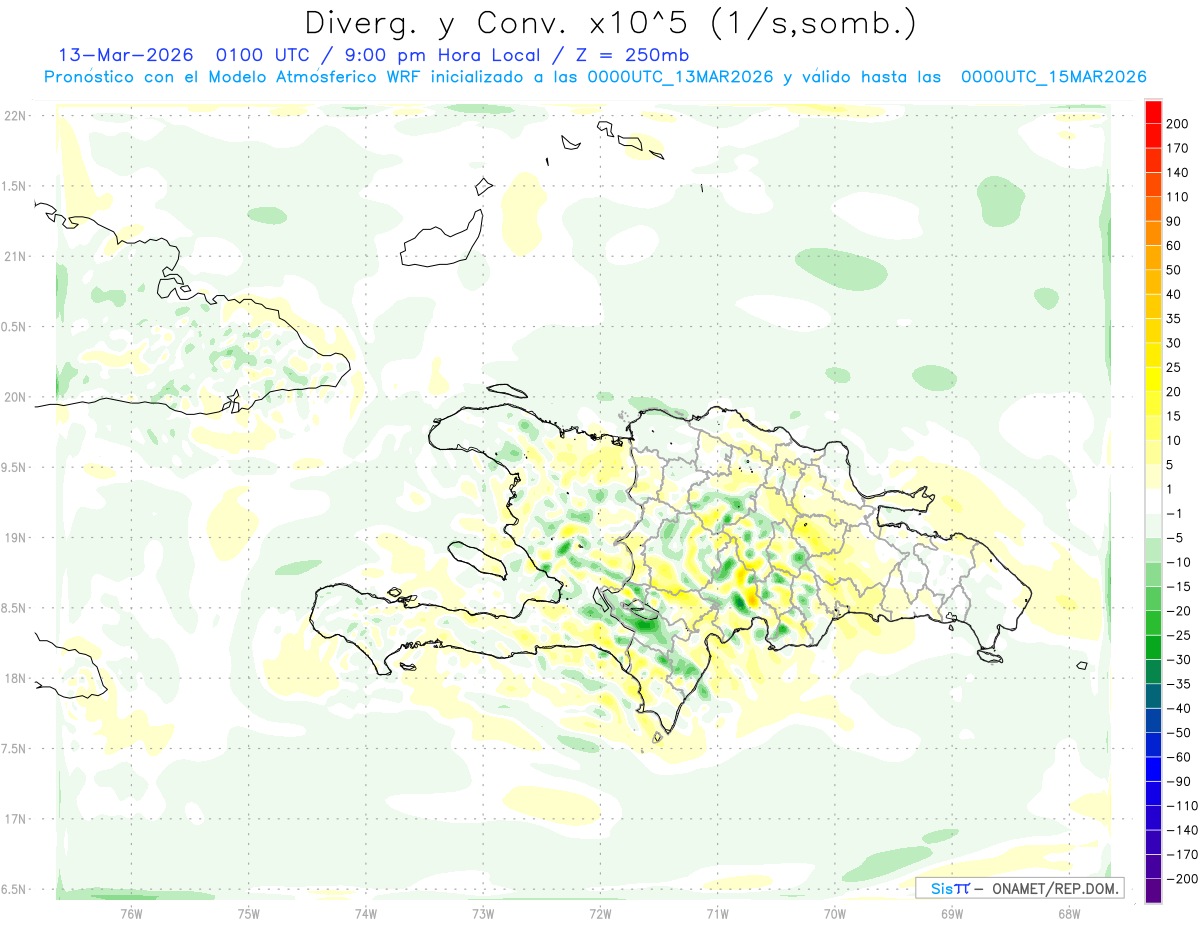Viewport: 1200px width, 927px height.
Task: Pick the green swatch between -30 and -25
Action: [1153, 648]
